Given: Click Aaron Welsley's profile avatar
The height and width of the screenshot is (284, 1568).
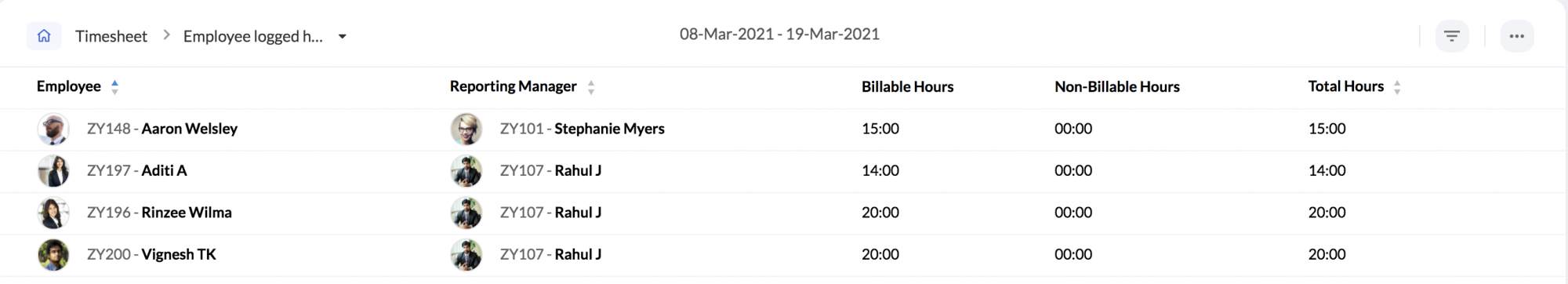Looking at the screenshot, I should pos(53,129).
